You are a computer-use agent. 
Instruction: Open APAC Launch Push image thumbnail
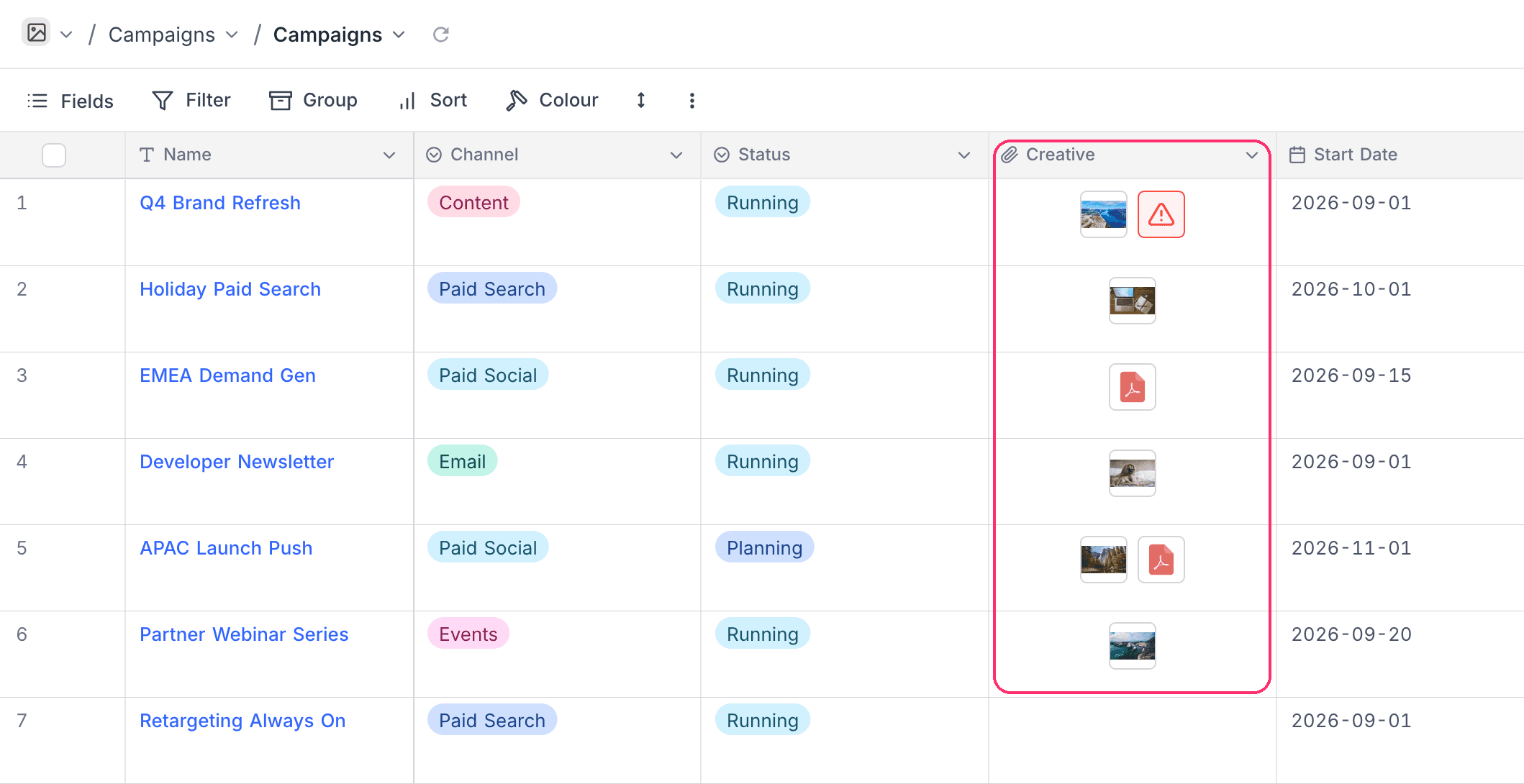[x=1104, y=560]
